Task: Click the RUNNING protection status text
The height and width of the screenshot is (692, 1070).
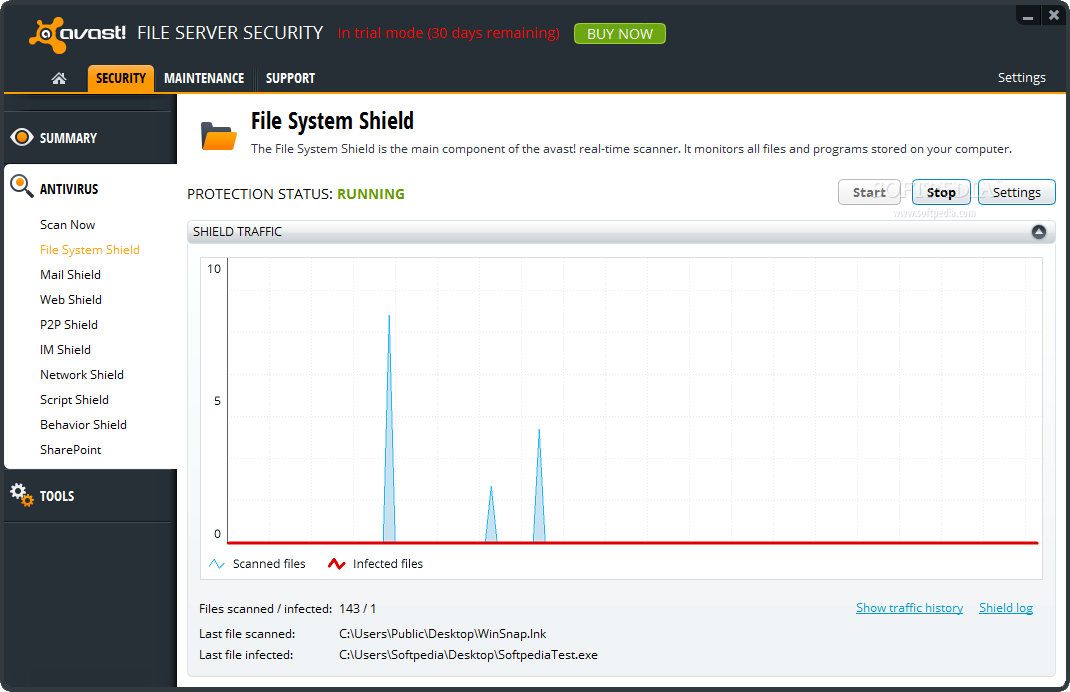Action: [371, 194]
